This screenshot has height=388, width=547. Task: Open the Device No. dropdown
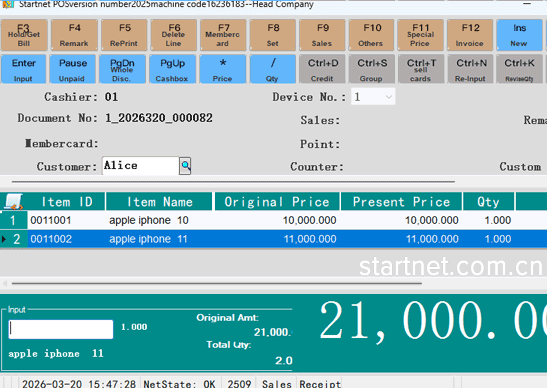(x=389, y=97)
